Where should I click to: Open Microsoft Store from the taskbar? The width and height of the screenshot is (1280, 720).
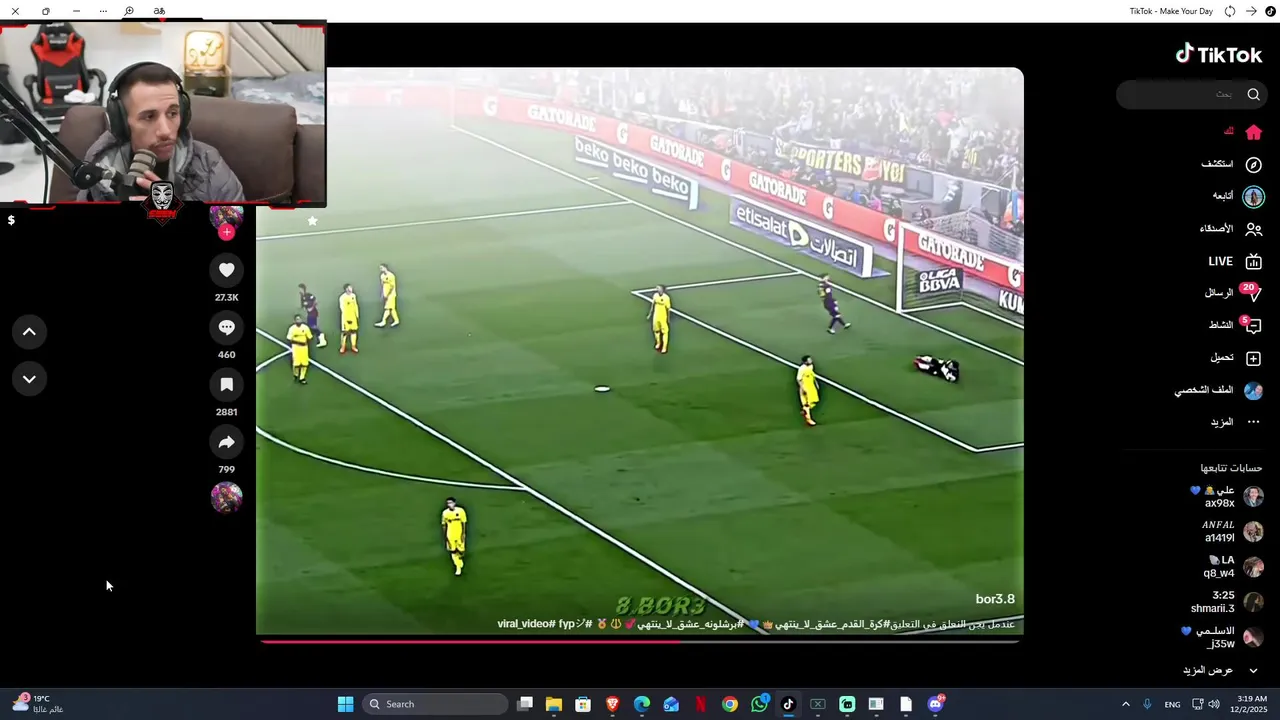tap(583, 704)
